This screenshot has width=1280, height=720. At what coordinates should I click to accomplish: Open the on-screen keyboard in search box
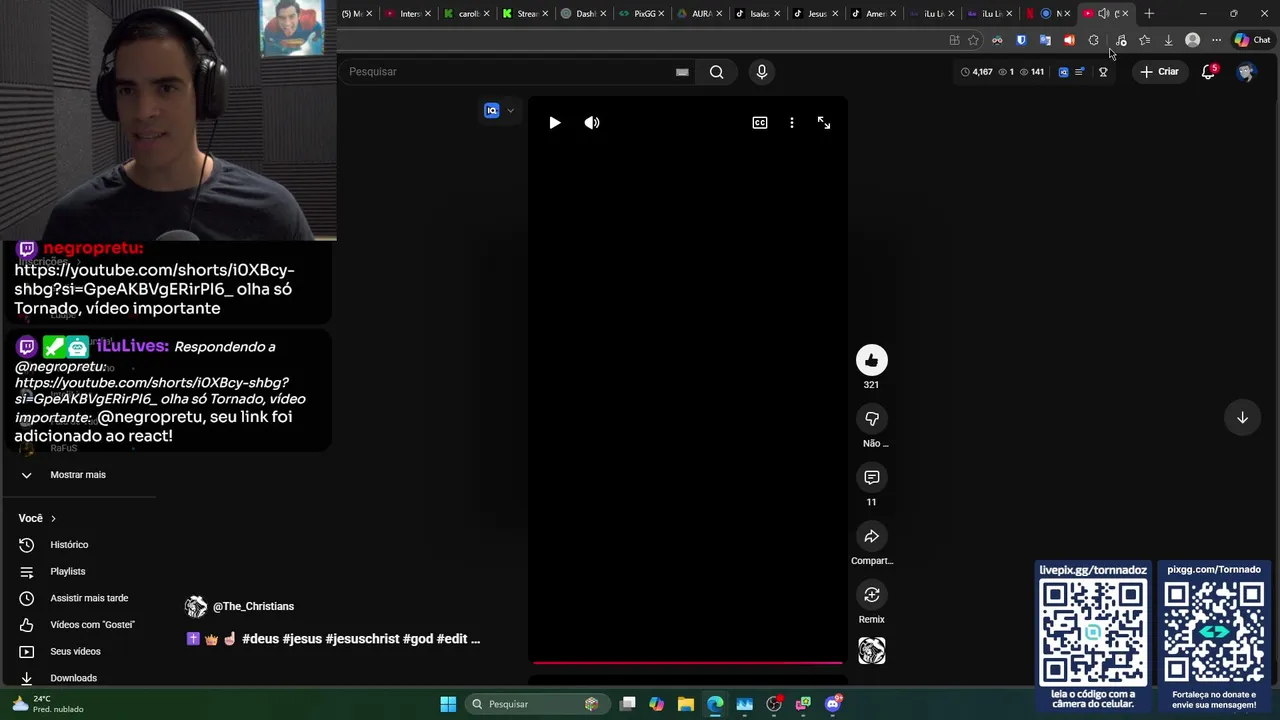pyautogui.click(x=682, y=72)
